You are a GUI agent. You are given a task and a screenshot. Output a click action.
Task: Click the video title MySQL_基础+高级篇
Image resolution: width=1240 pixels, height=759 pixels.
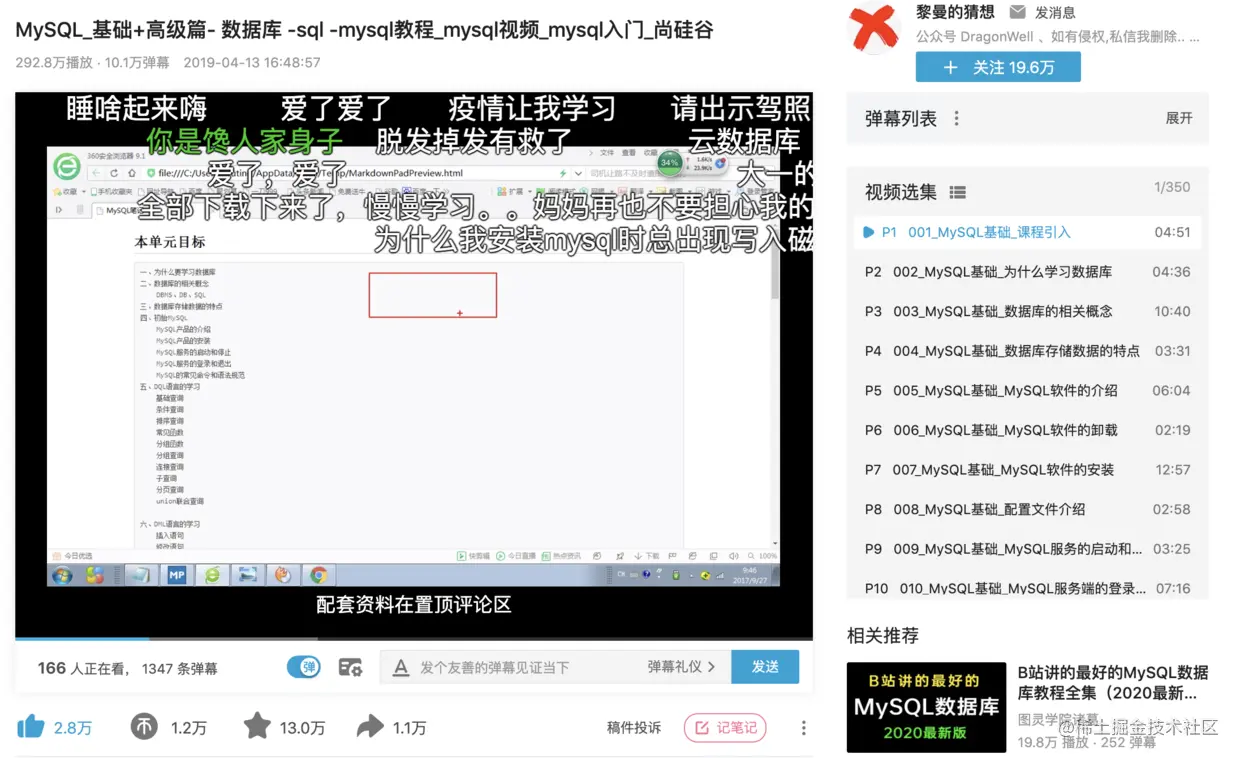365,30
